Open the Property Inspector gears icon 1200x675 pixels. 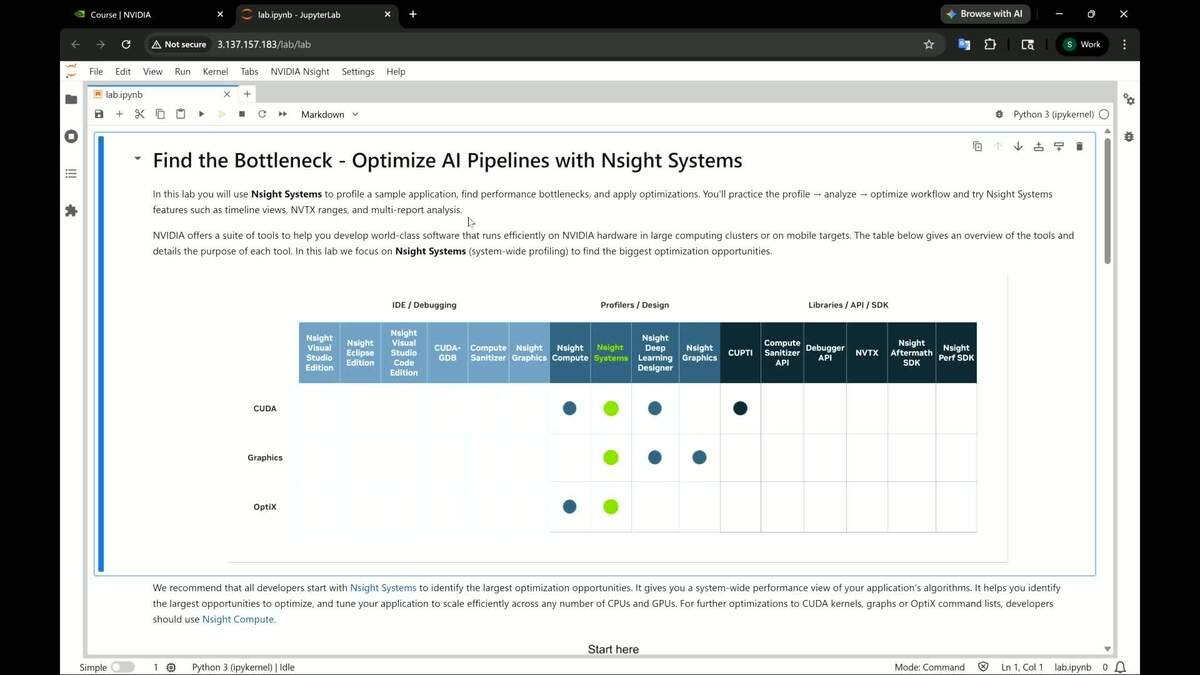point(1128,99)
